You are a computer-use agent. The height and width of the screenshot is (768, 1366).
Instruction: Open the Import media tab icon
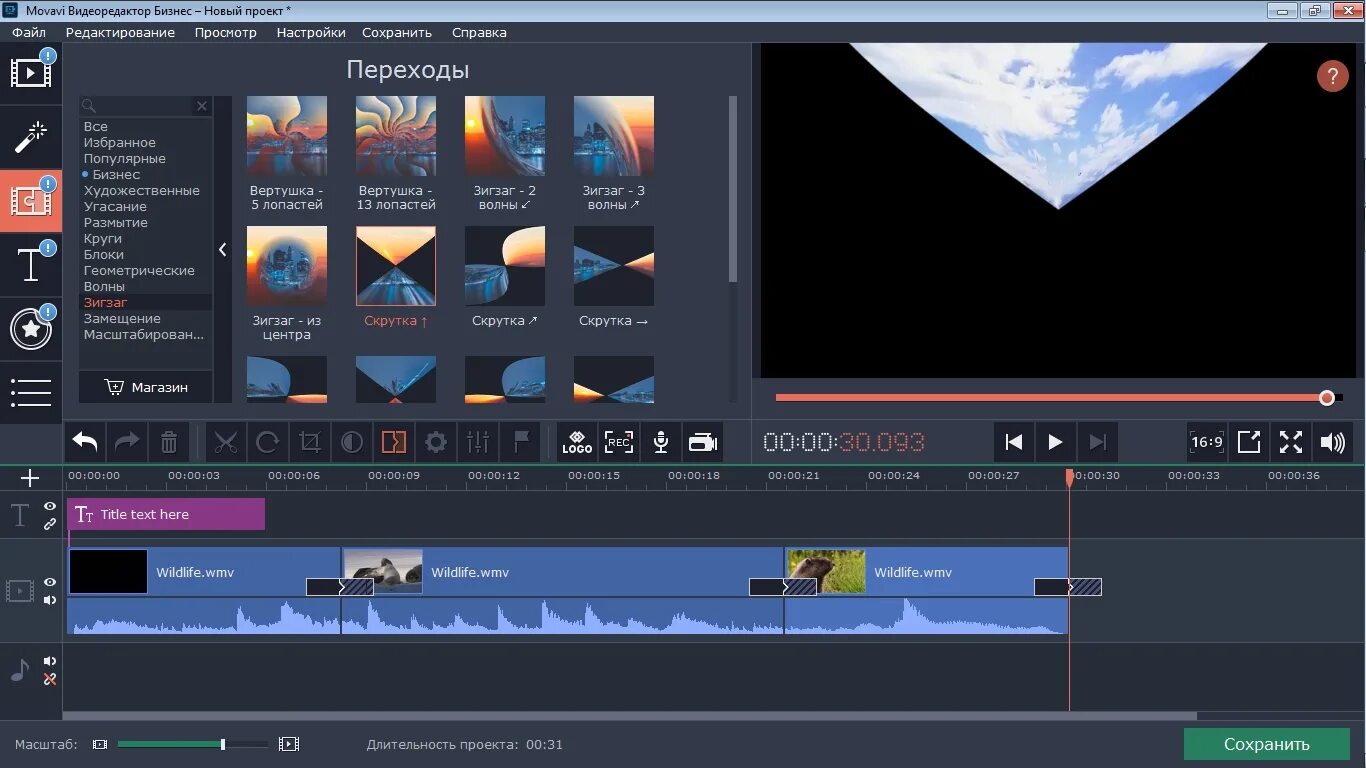tap(30, 73)
